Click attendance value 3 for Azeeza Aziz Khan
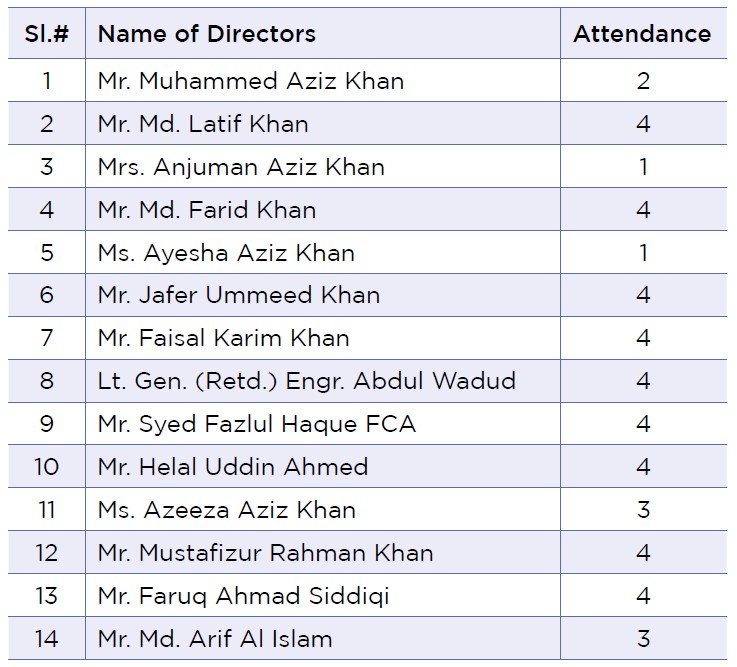Viewport: 737px width, 667px height. click(x=643, y=510)
